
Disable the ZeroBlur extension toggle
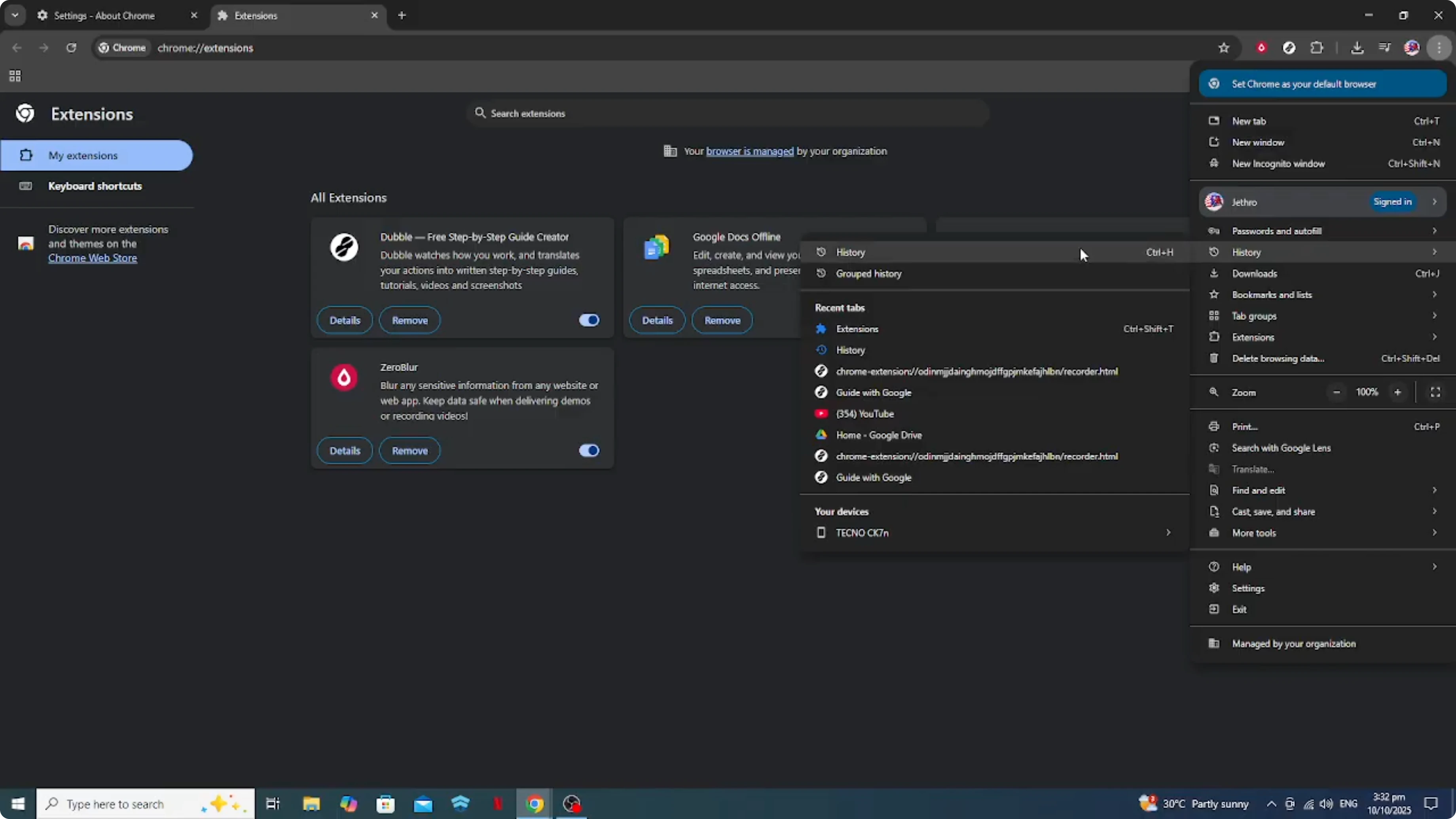(588, 451)
